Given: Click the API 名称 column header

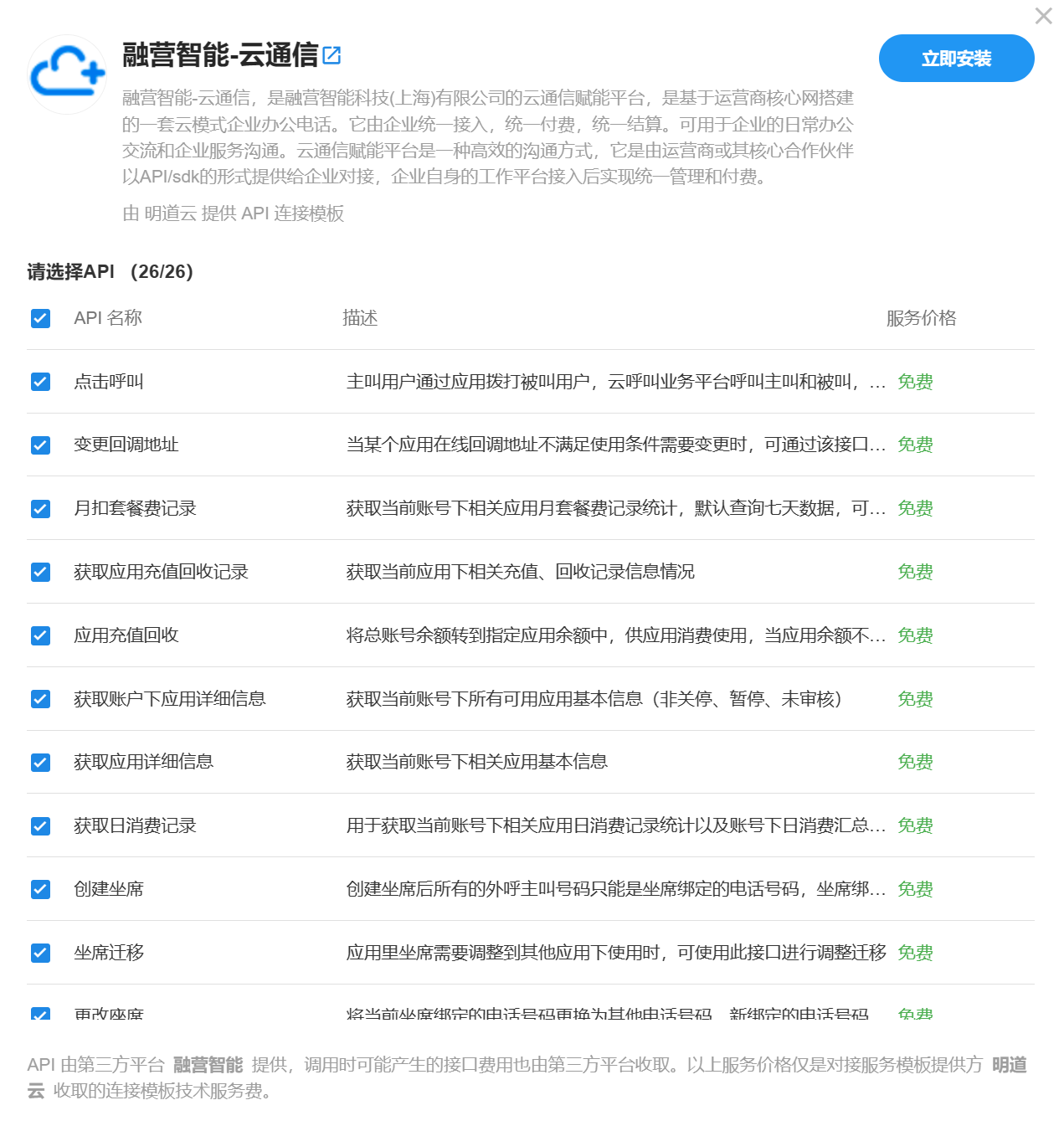Looking at the screenshot, I should point(108,318).
